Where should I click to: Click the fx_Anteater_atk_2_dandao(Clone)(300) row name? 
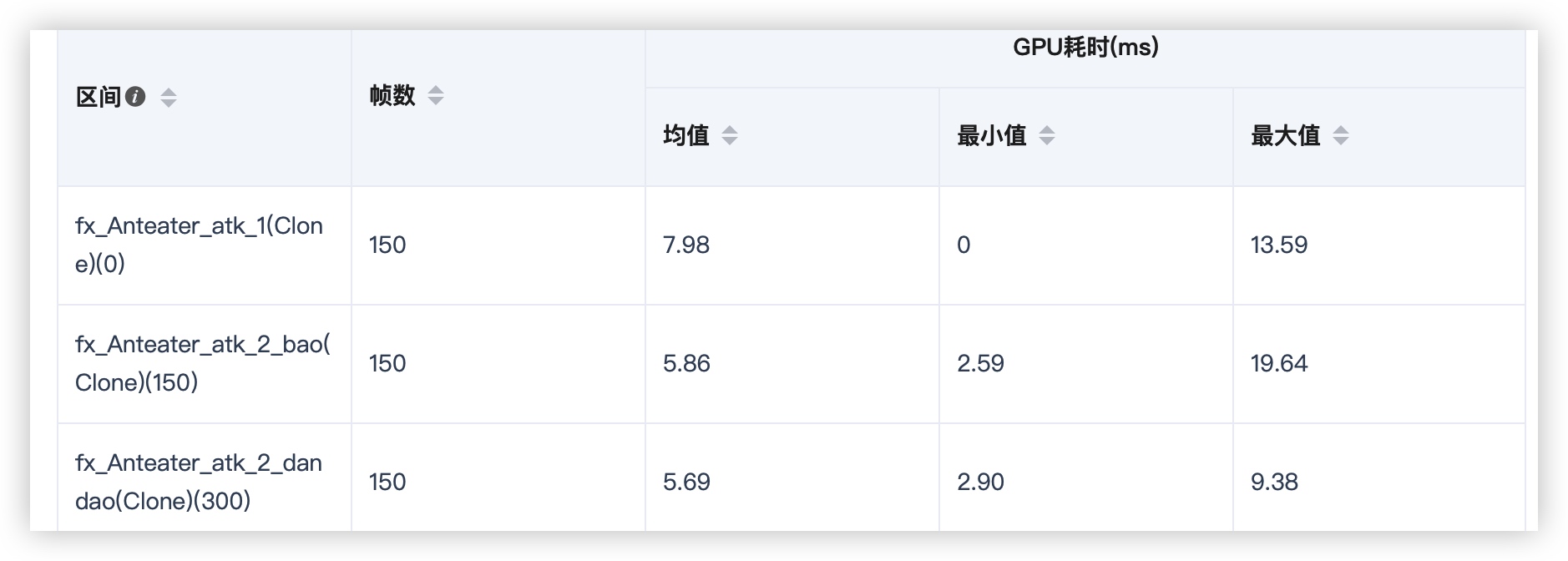pos(199,482)
